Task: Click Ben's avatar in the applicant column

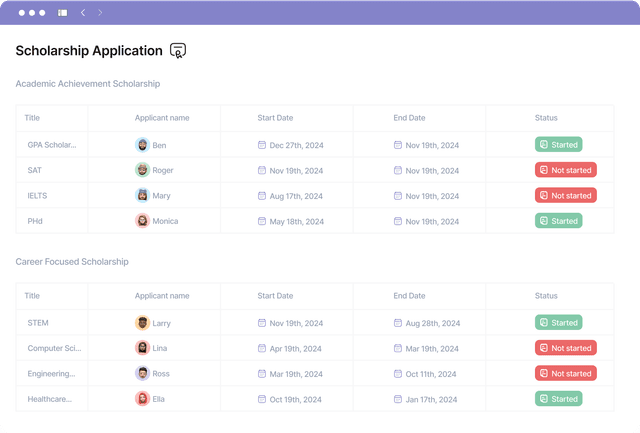Action: pos(142,145)
